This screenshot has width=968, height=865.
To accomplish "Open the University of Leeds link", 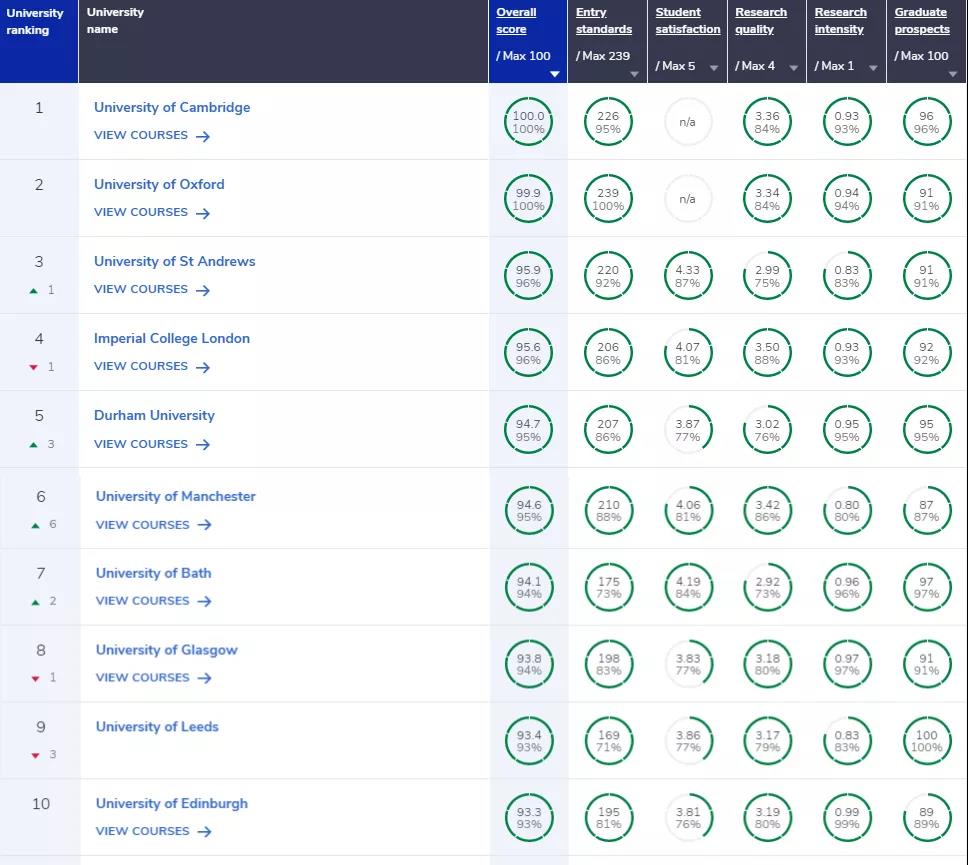I will click(157, 727).
